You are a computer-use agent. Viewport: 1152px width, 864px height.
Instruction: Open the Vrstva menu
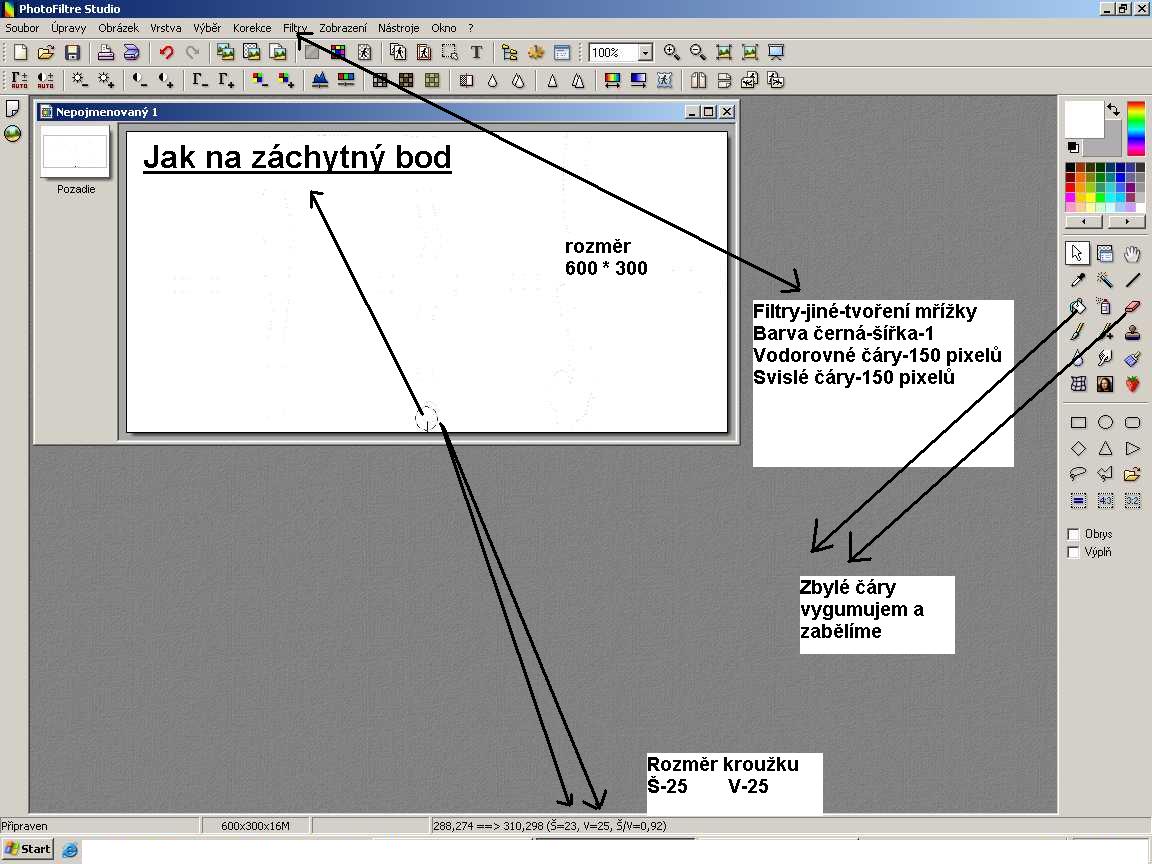[166, 28]
